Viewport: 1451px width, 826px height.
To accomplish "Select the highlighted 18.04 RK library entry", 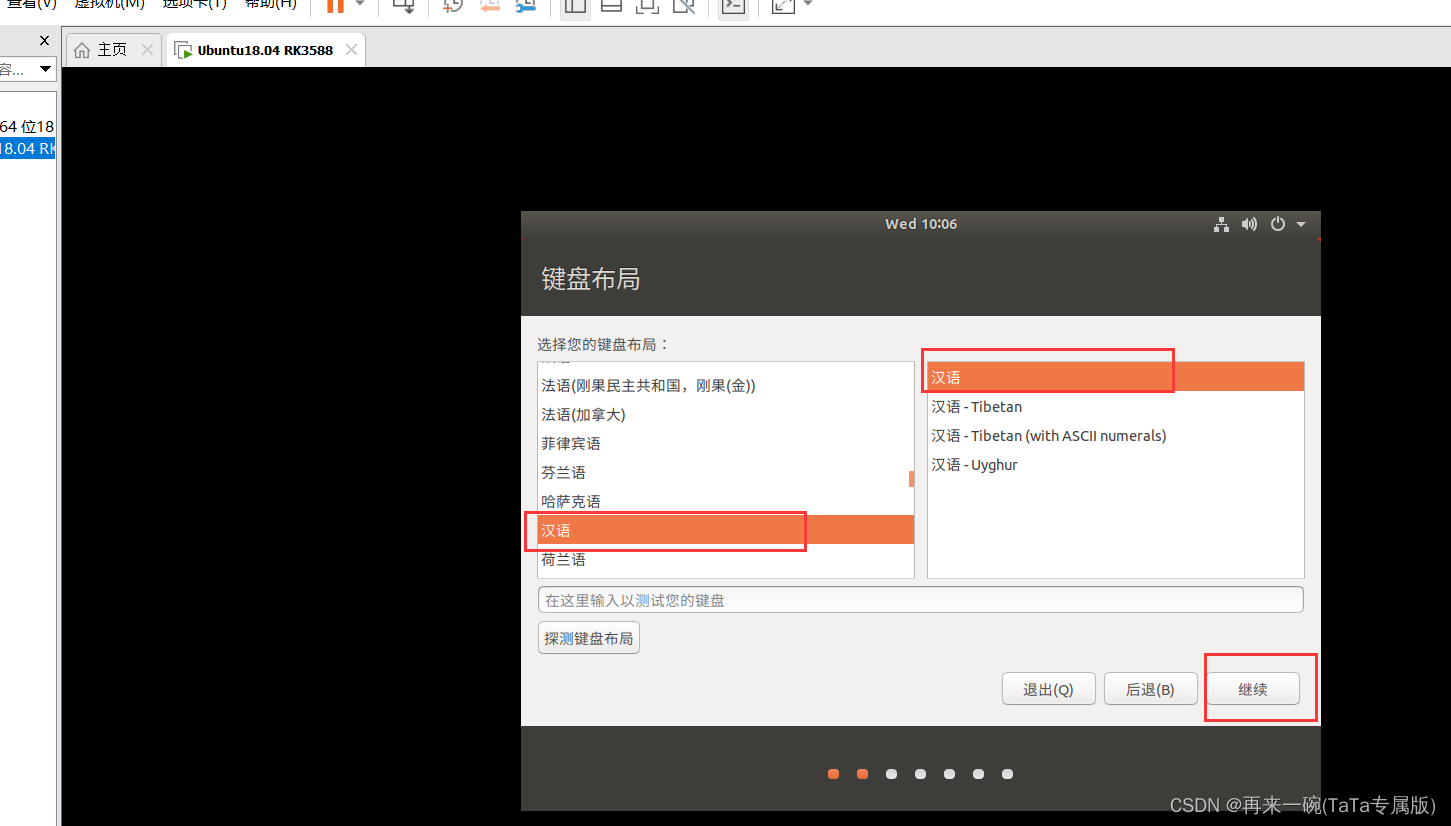I will (28, 149).
